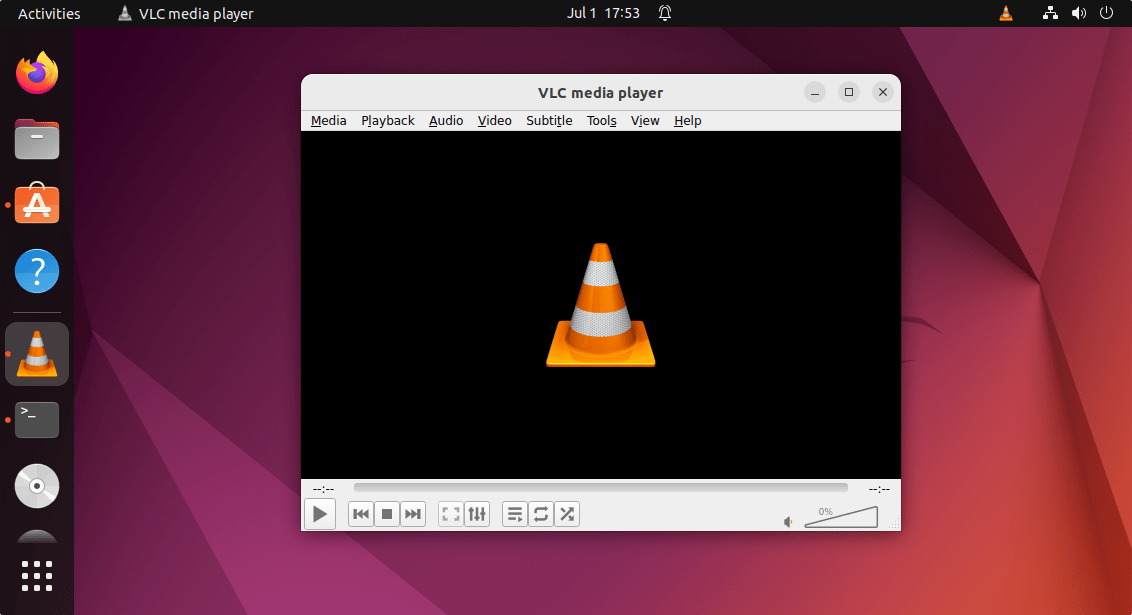Open the Activities overview
This screenshot has width=1132, height=615.
pyautogui.click(x=47, y=13)
